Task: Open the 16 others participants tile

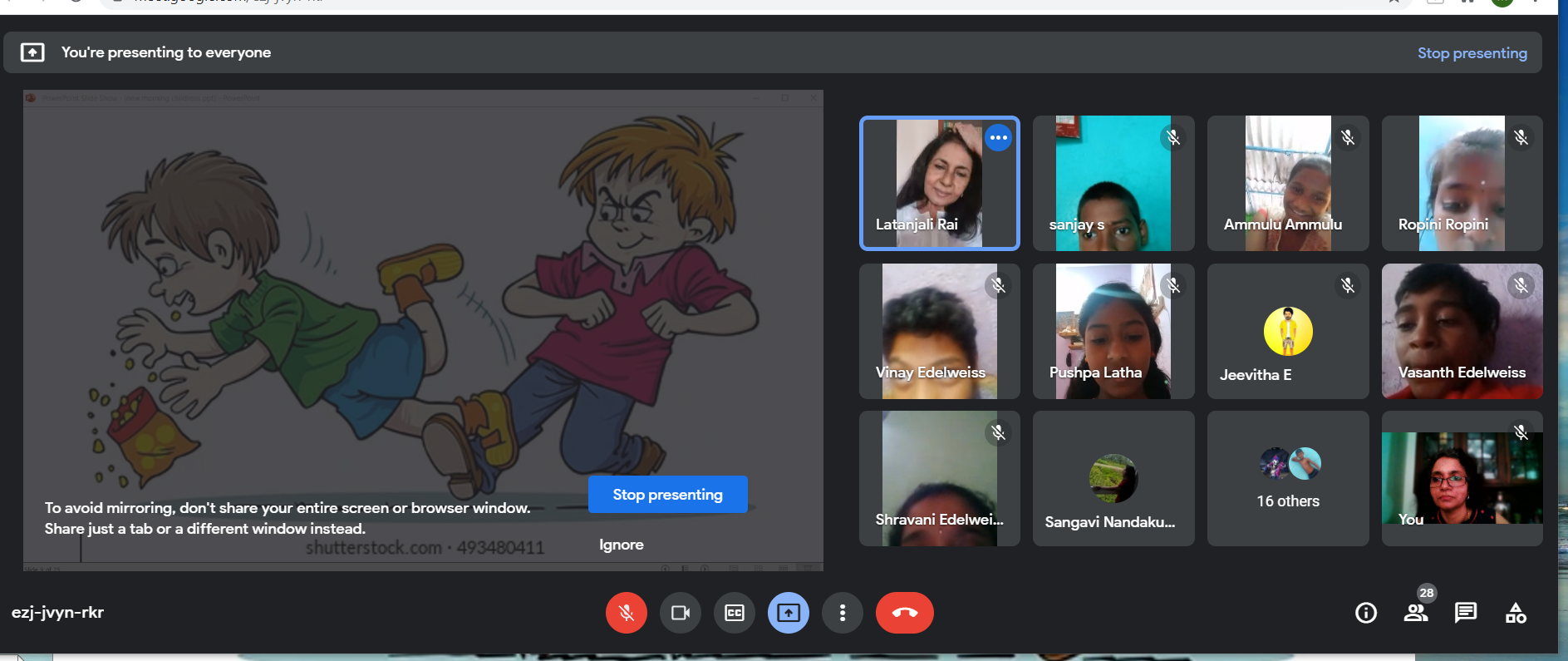Action: pos(1288,478)
